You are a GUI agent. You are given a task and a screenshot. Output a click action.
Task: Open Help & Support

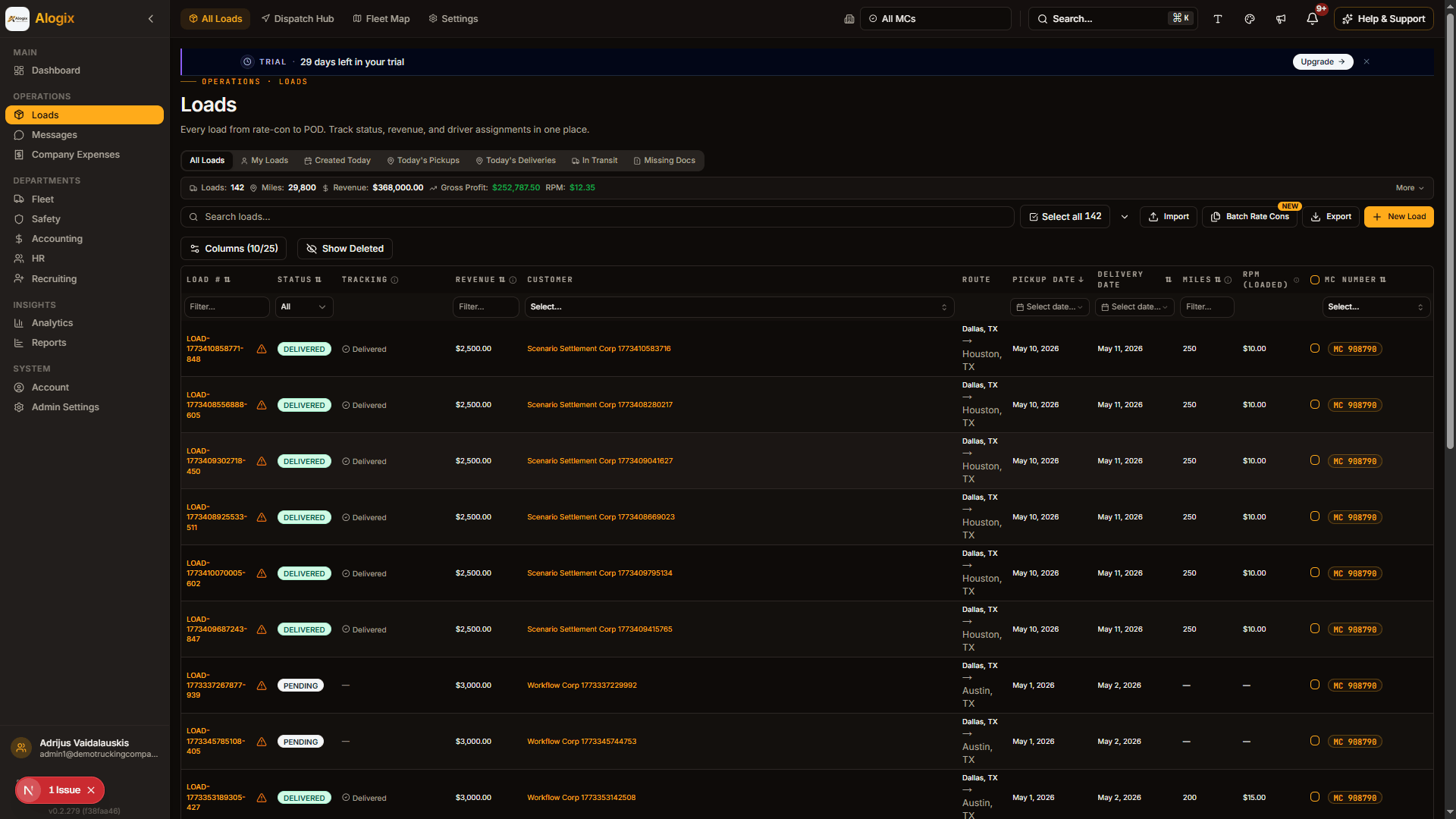pyautogui.click(x=1384, y=19)
